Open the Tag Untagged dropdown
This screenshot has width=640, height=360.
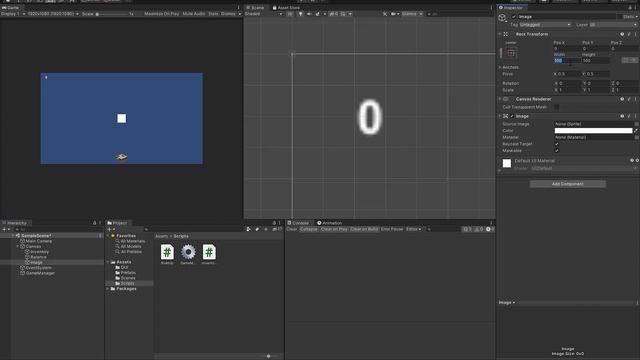[545, 25]
